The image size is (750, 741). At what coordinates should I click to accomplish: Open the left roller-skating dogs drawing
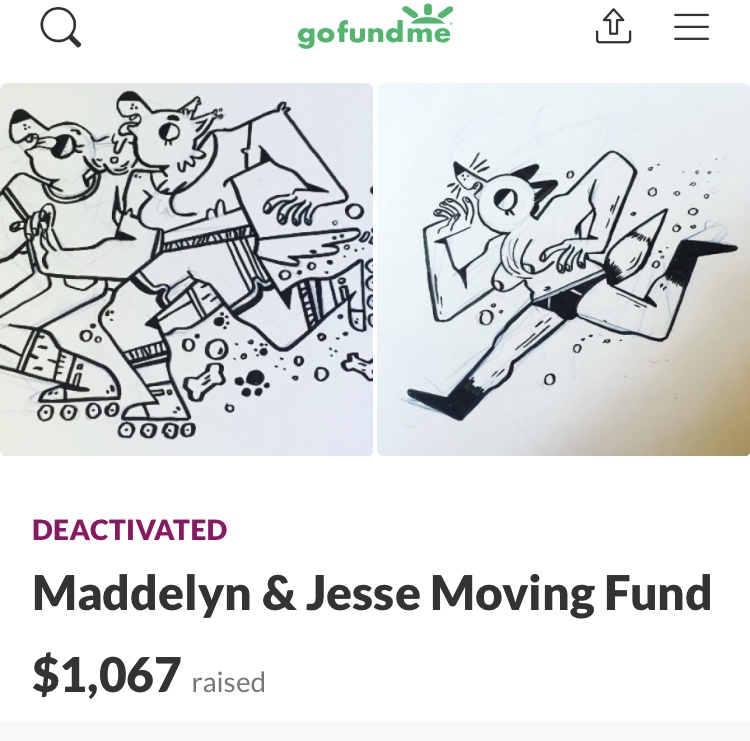tap(186, 269)
